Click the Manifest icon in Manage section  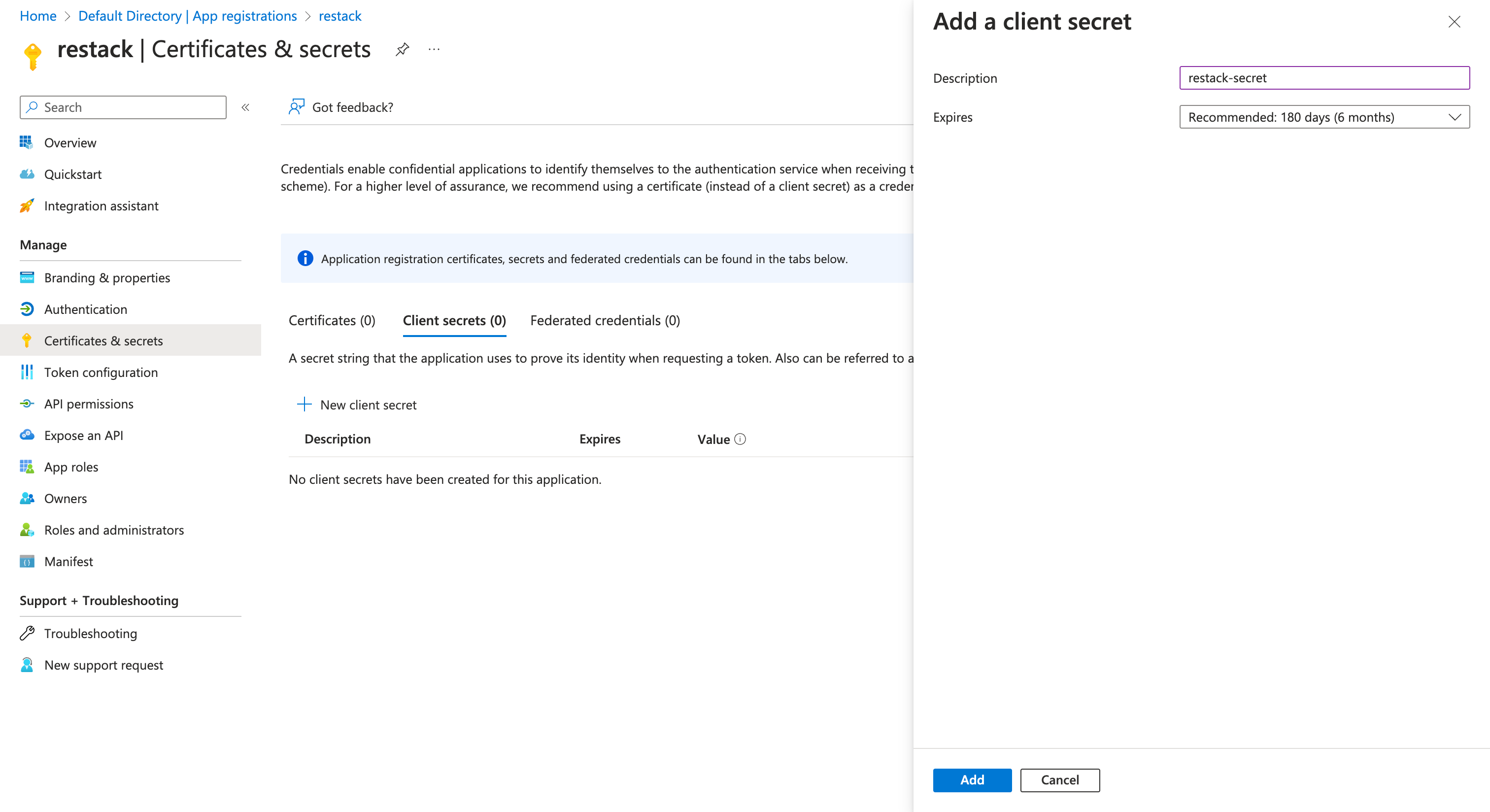click(27, 561)
